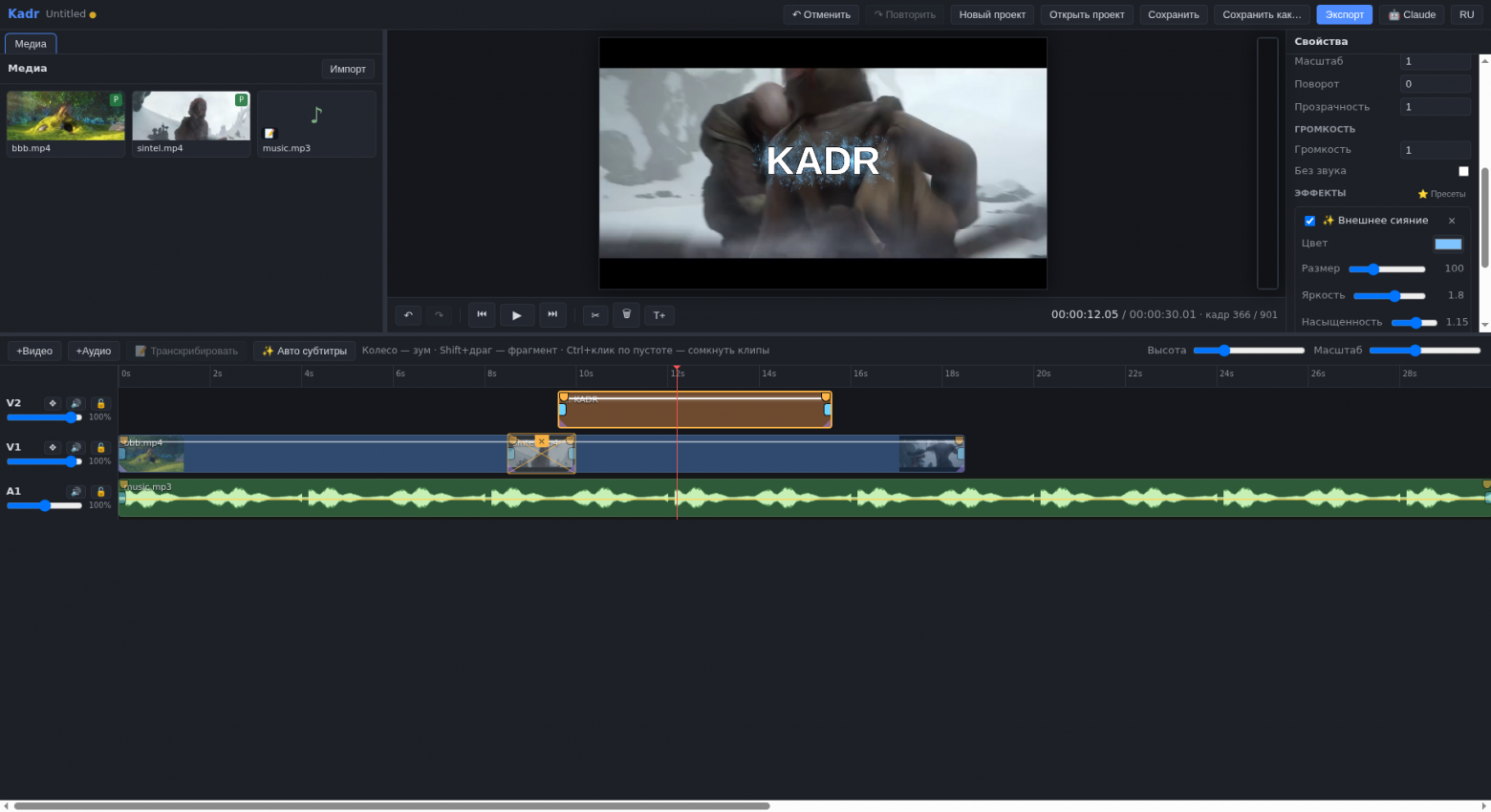Jump to the end with skip-forward button
The image size is (1491, 812).
(552, 314)
